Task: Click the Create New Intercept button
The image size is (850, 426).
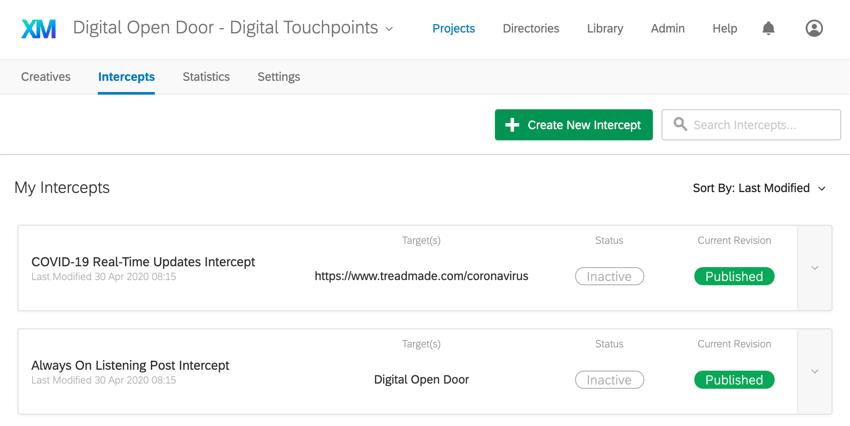Action: 574,125
